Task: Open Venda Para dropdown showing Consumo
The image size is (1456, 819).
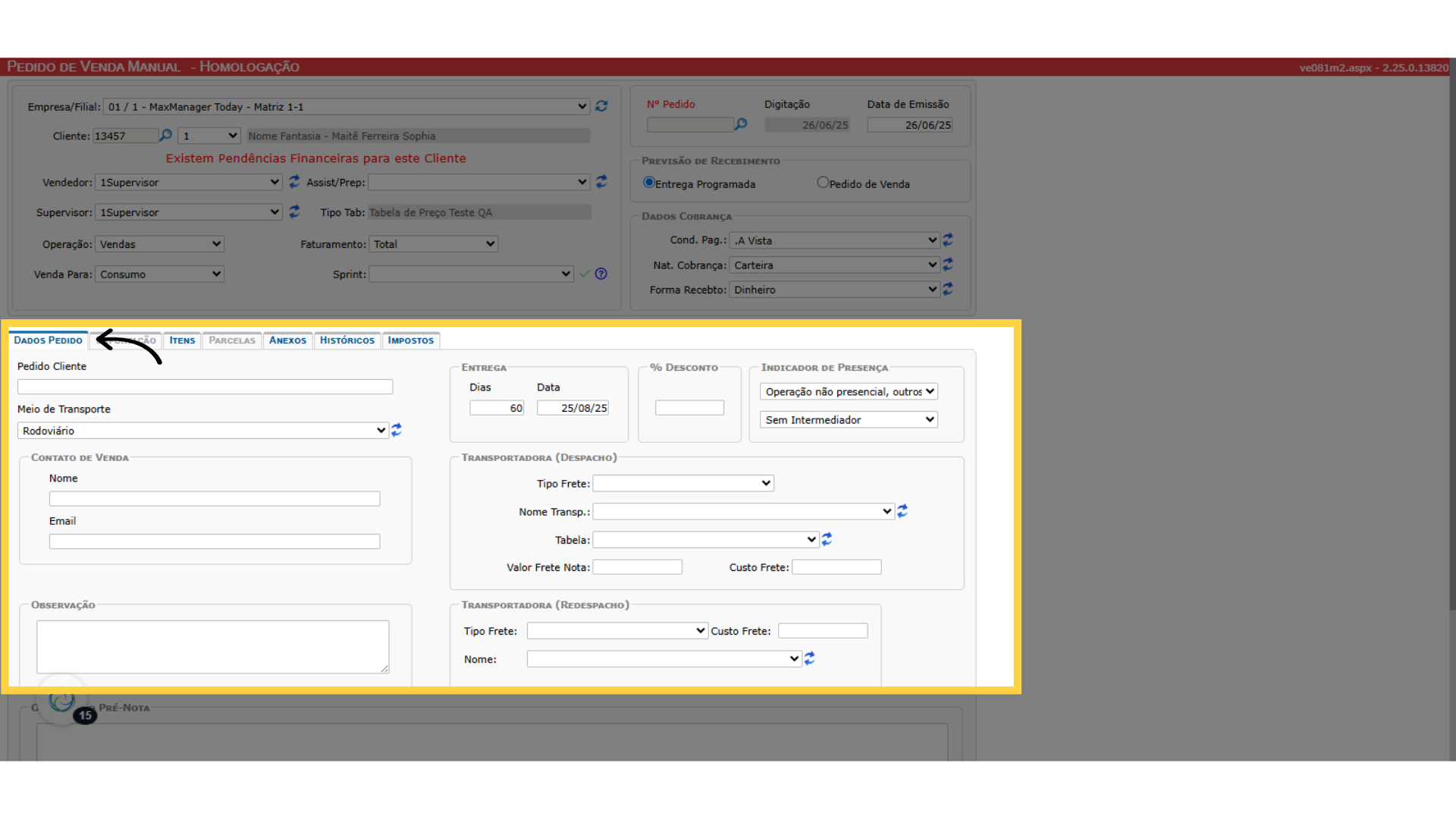Action: coord(159,275)
